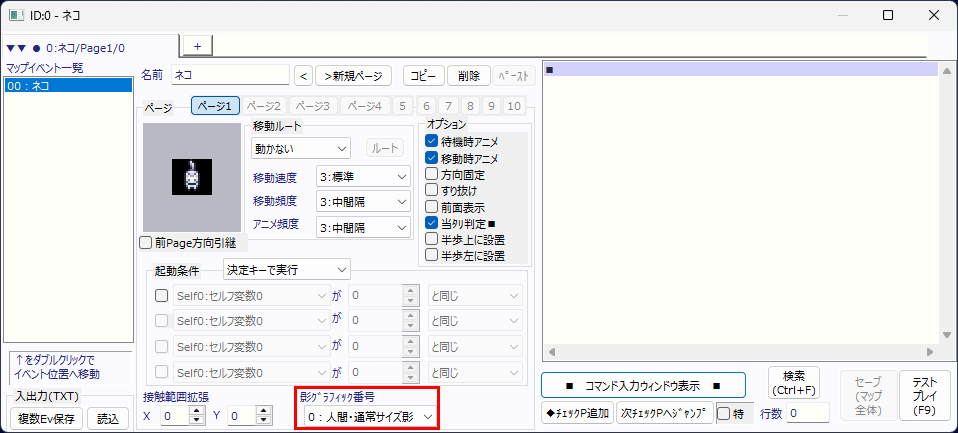Click the 名前 name input field
The image size is (958, 433).
point(228,75)
